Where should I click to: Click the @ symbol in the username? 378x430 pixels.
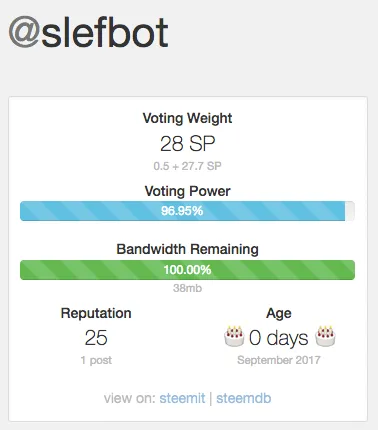pyautogui.click(x=24, y=33)
